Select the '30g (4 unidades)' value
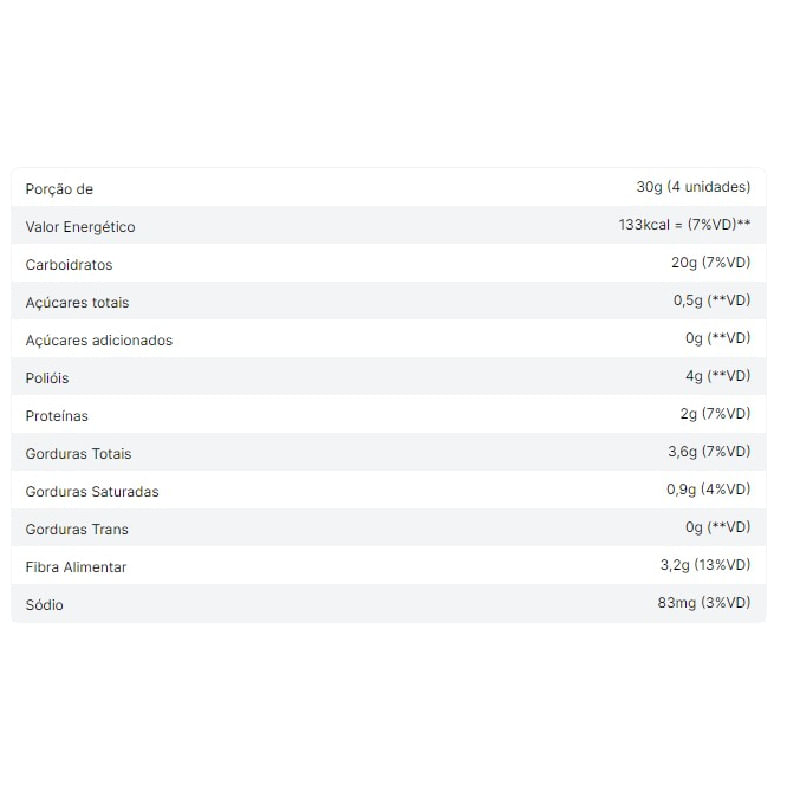The width and height of the screenshot is (800, 800). [693, 187]
